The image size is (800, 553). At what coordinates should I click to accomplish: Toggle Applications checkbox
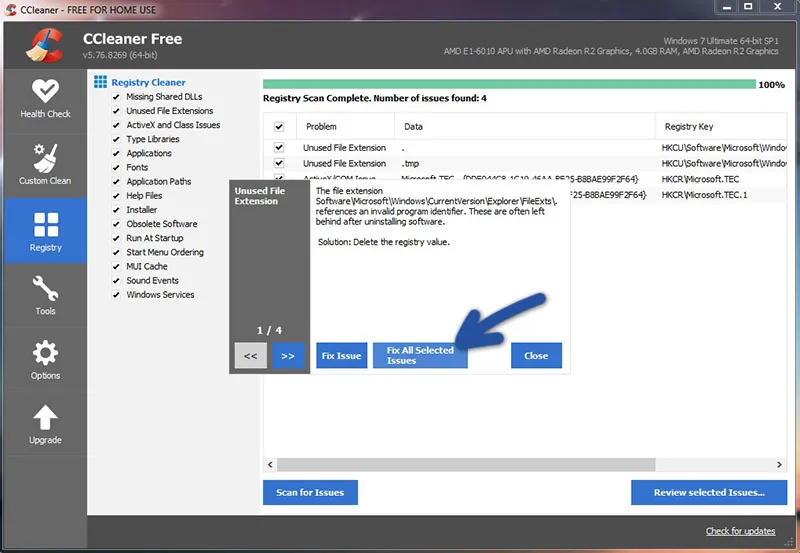click(116, 154)
